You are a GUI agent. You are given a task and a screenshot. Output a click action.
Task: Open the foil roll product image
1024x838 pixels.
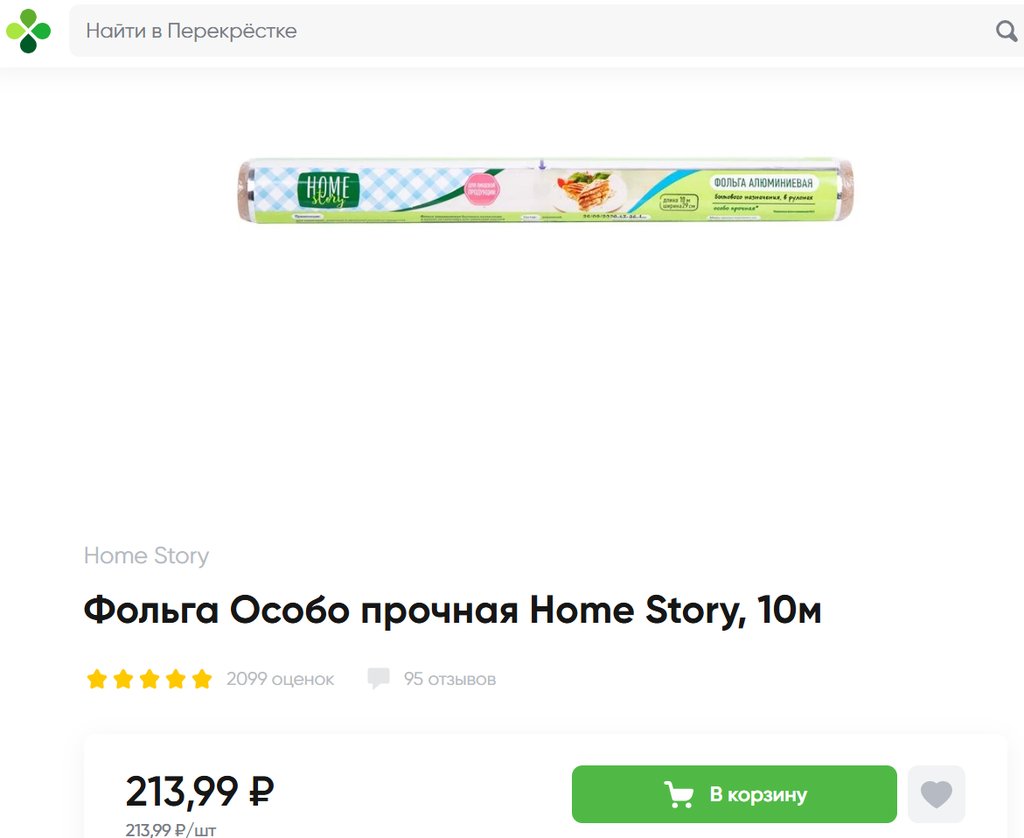click(x=545, y=190)
